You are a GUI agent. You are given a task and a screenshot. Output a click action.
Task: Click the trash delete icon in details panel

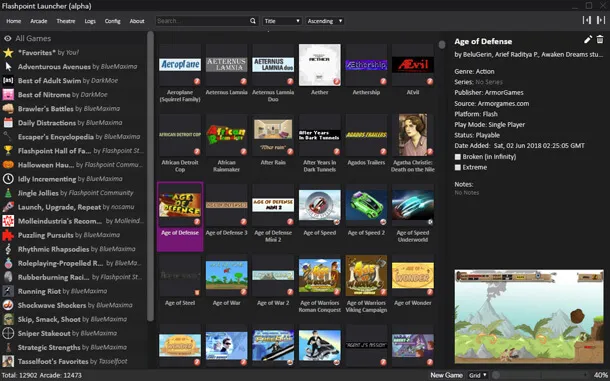(x=600, y=39)
